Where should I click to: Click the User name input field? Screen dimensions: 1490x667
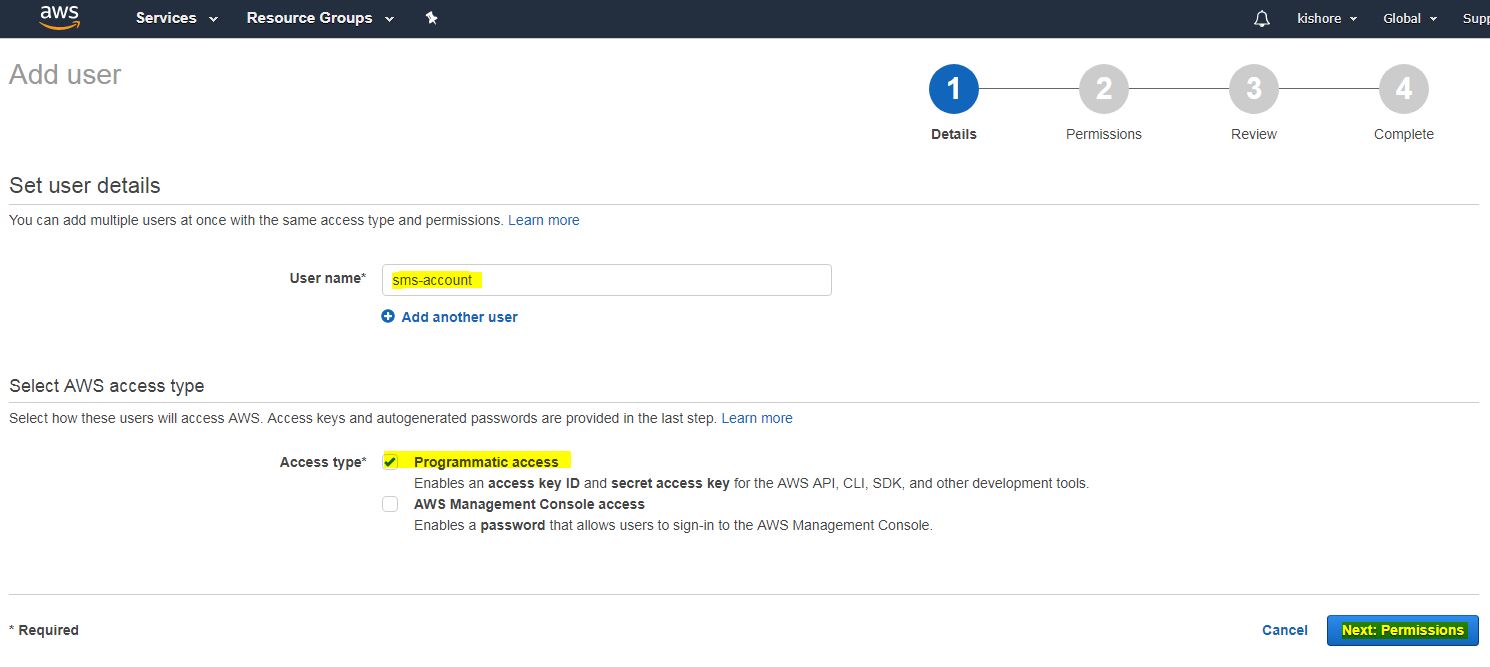606,280
